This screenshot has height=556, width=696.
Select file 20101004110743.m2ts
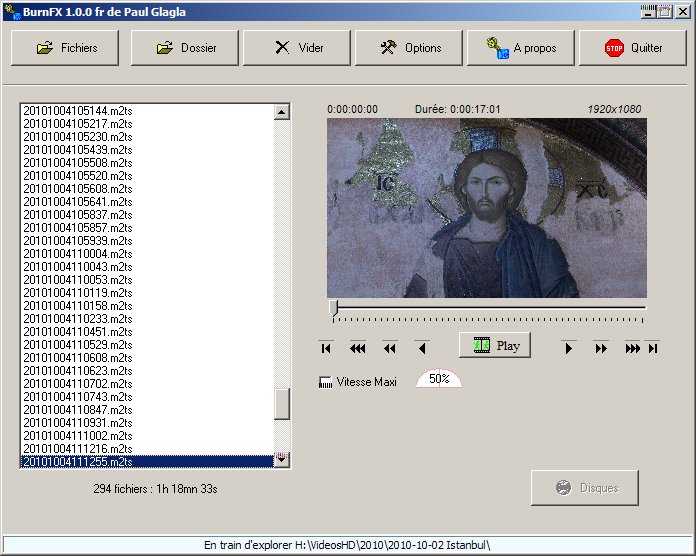pos(147,397)
